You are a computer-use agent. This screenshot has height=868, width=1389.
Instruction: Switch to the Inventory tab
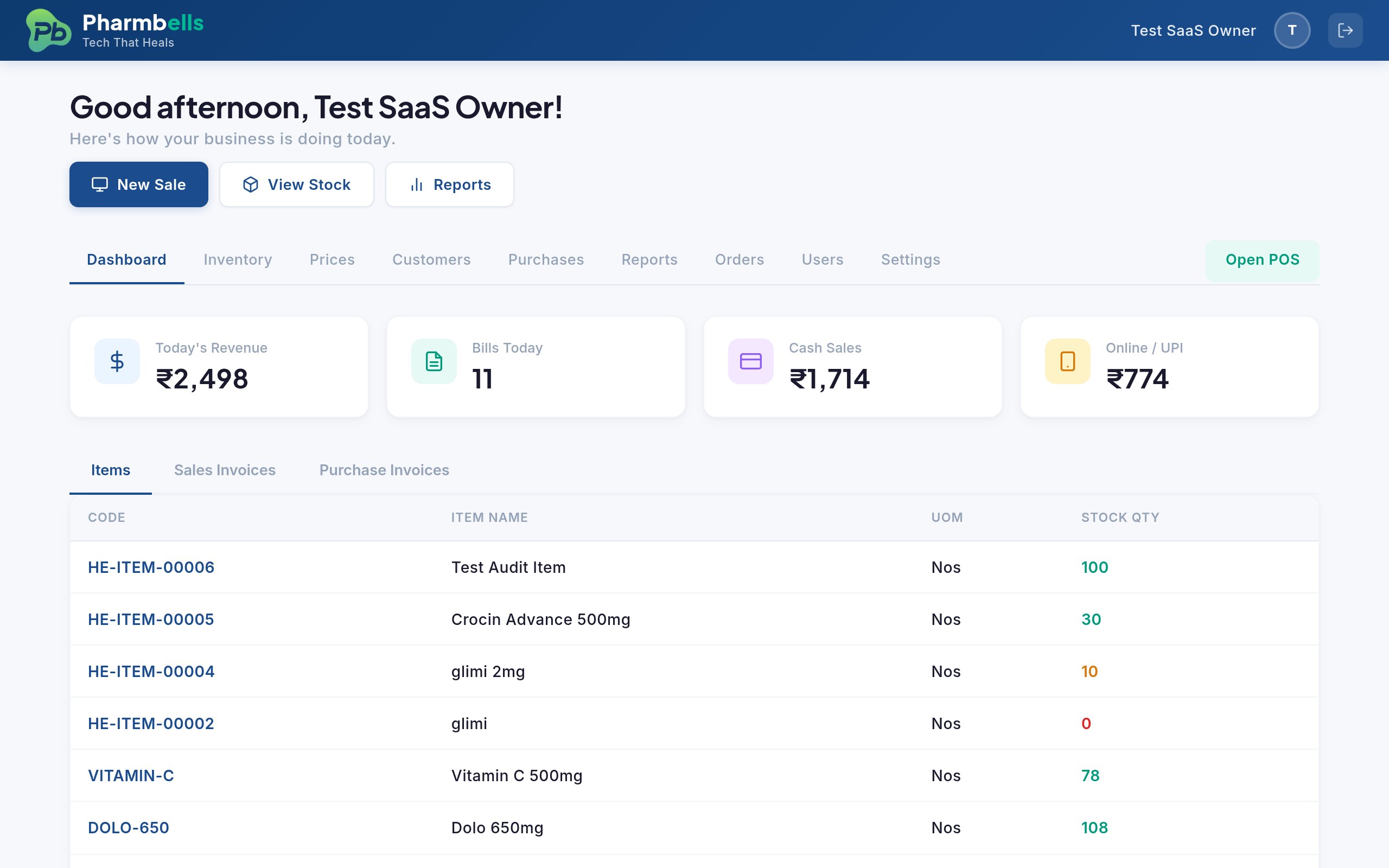click(237, 259)
